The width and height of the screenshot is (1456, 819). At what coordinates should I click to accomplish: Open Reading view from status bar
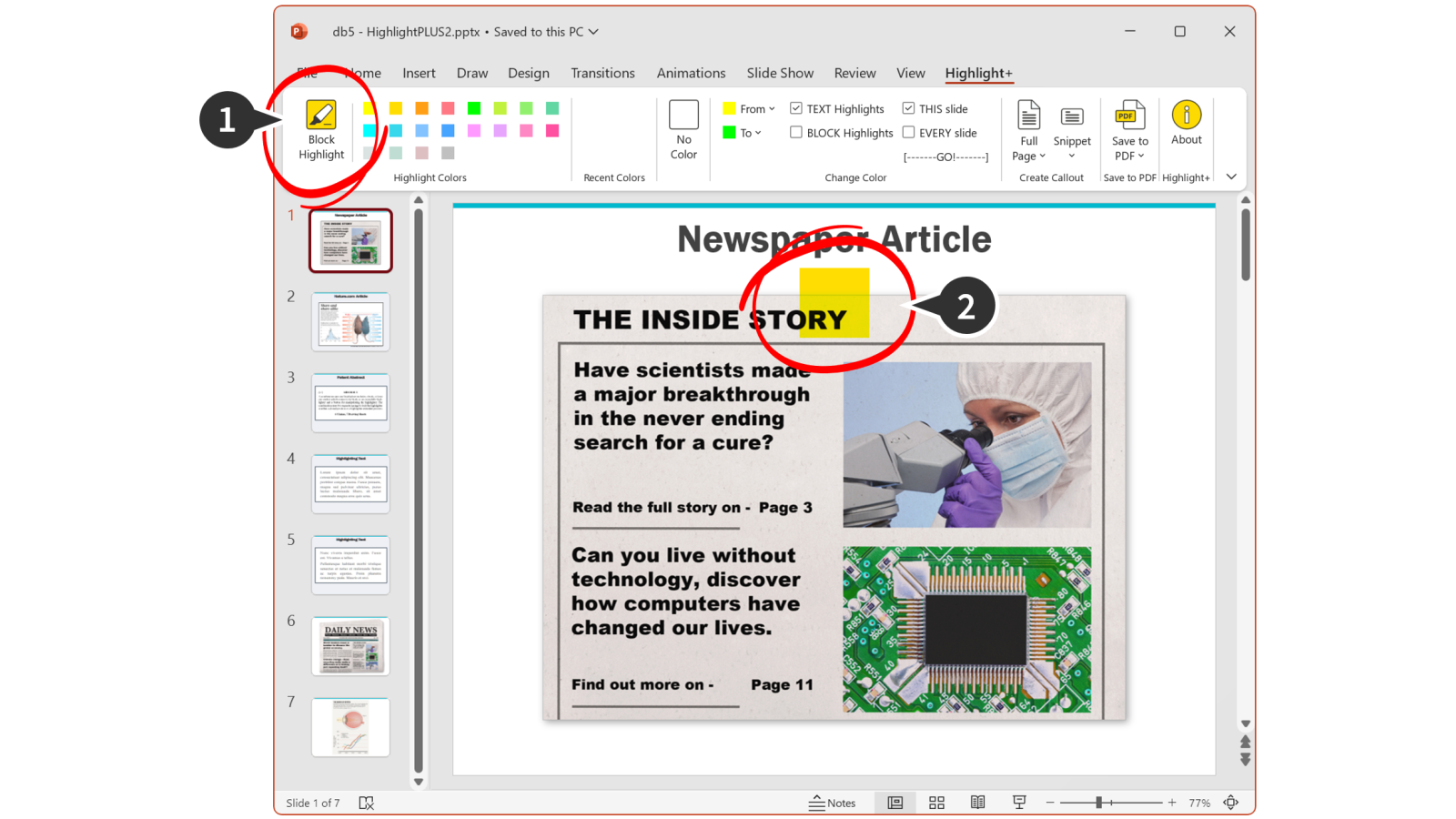[x=977, y=803]
